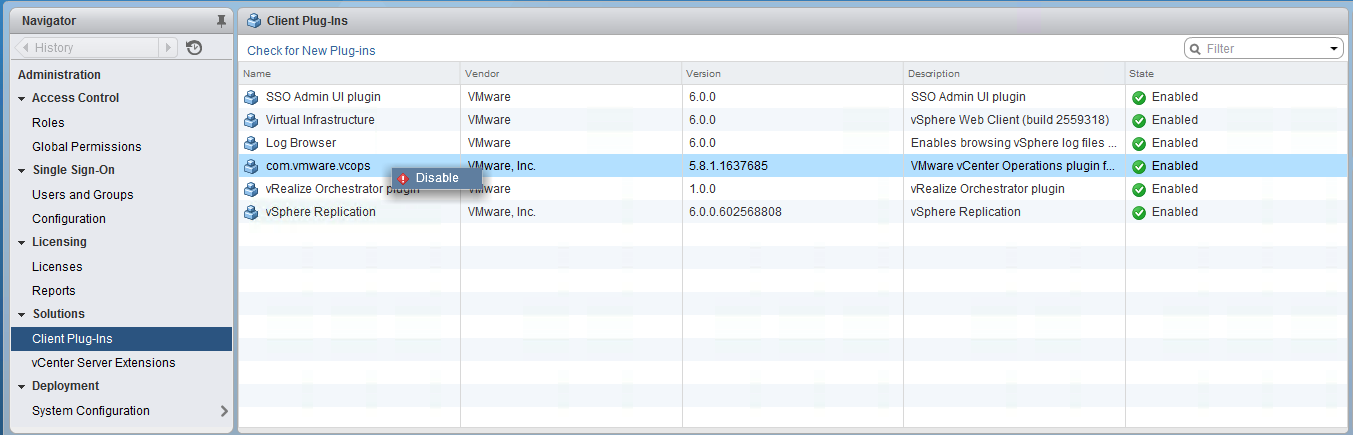This screenshot has width=1353, height=435.
Task: Open Users and Groups
Action: [82, 195]
